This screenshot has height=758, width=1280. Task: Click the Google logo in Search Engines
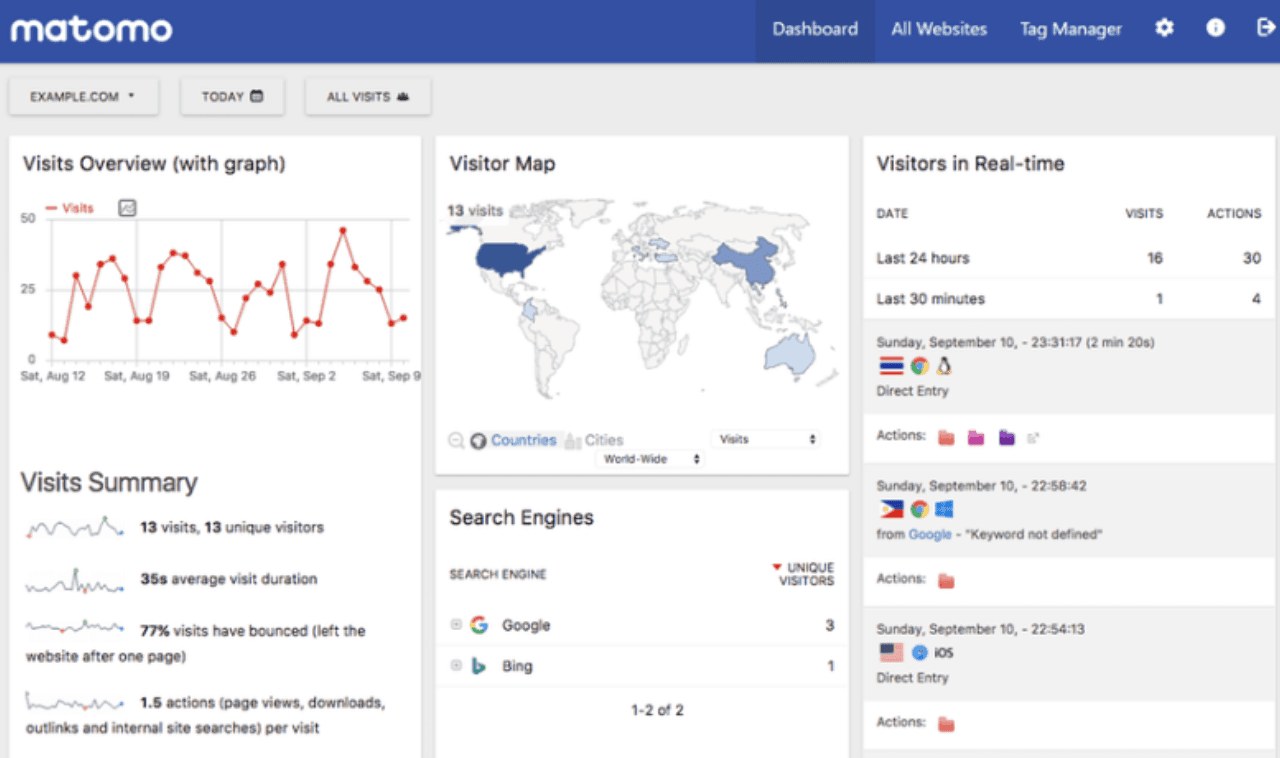tap(479, 625)
